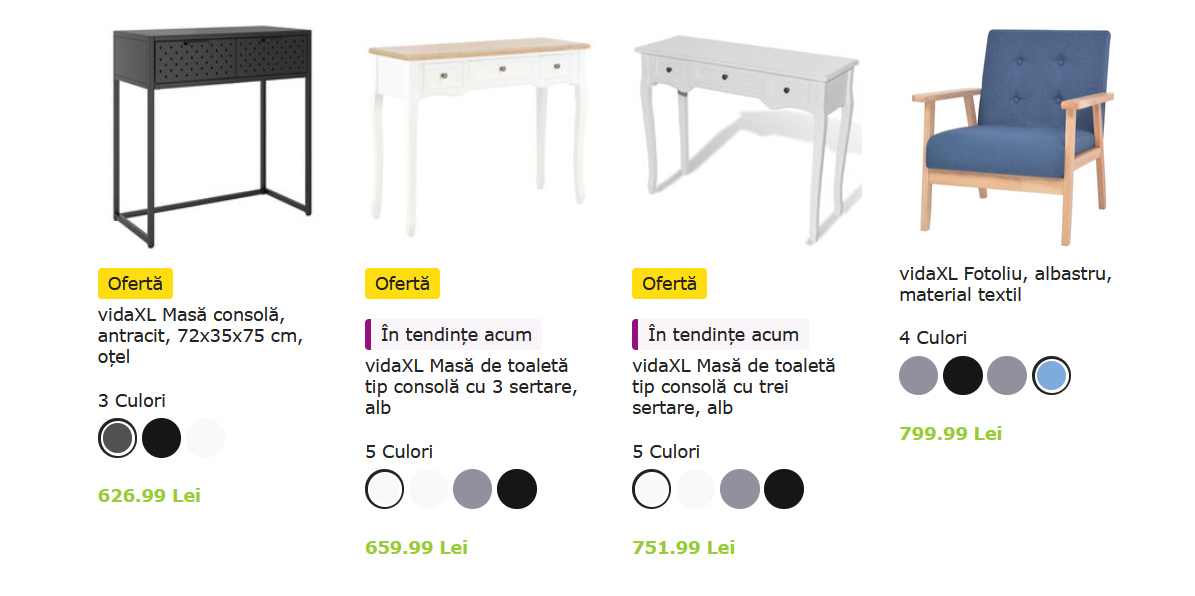Viewport: 1195px width, 596px height.
Task: Click the 799.99 Lei armchair price
Action: tap(950, 434)
